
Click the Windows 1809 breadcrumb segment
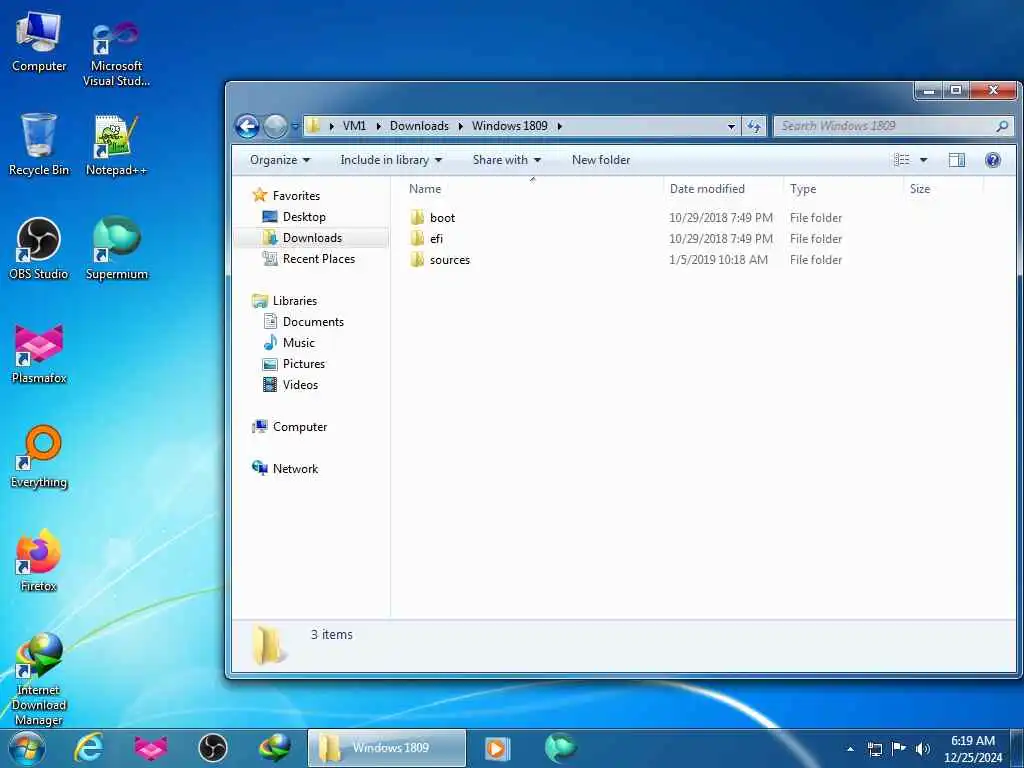click(509, 126)
